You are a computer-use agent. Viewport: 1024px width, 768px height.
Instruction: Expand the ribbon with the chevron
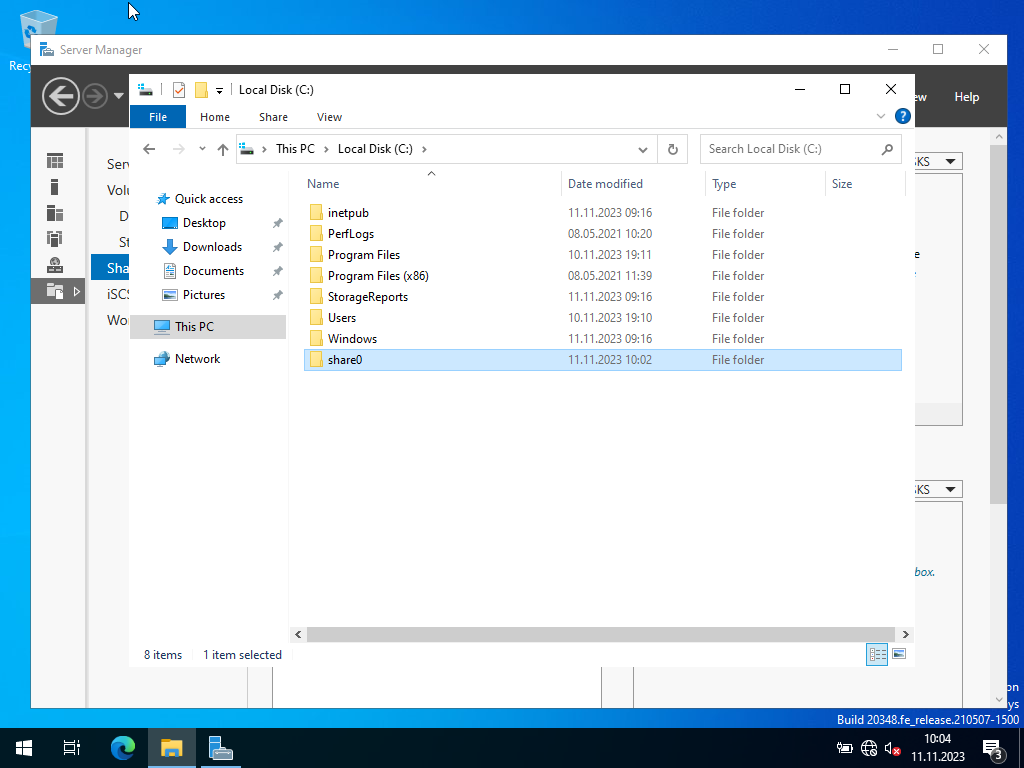(881, 116)
